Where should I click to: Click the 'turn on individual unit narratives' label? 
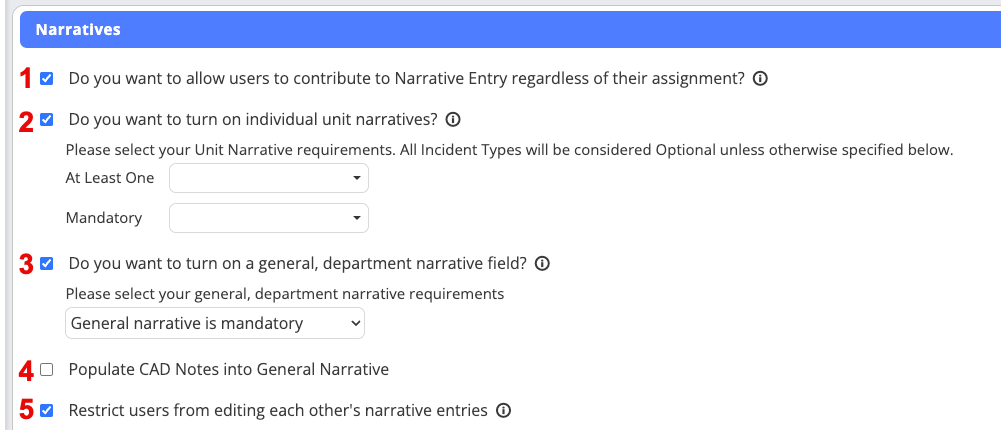(253, 120)
